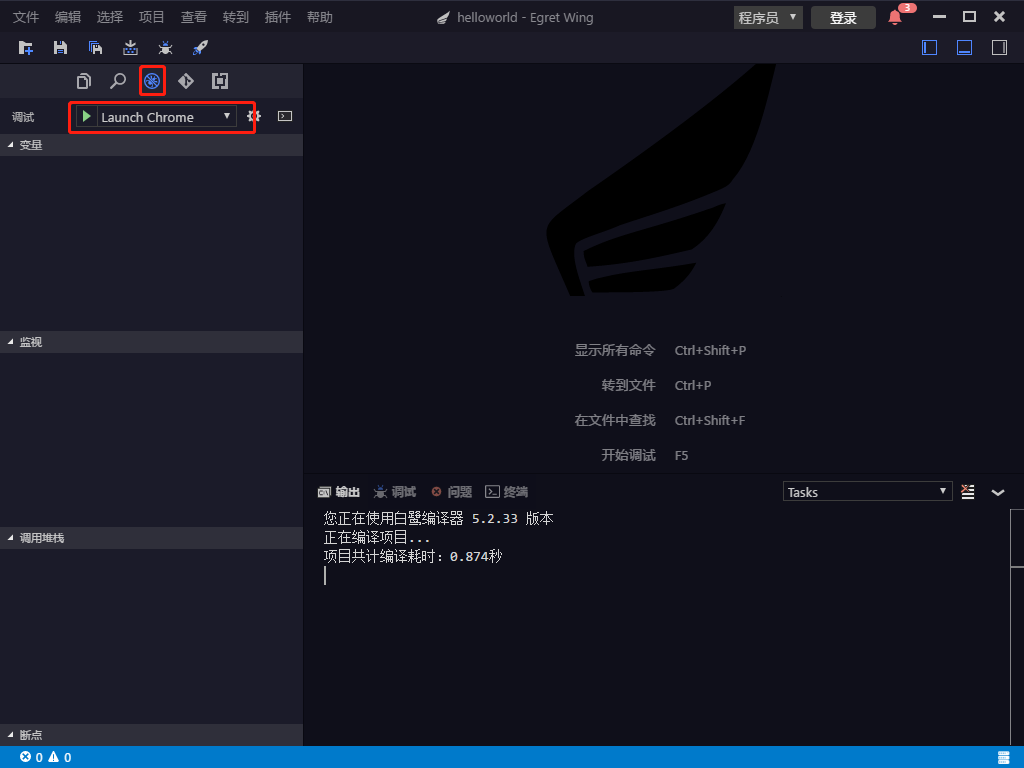Open the 选择 menu
Screen dimensions: 1024x768
click(x=110, y=18)
